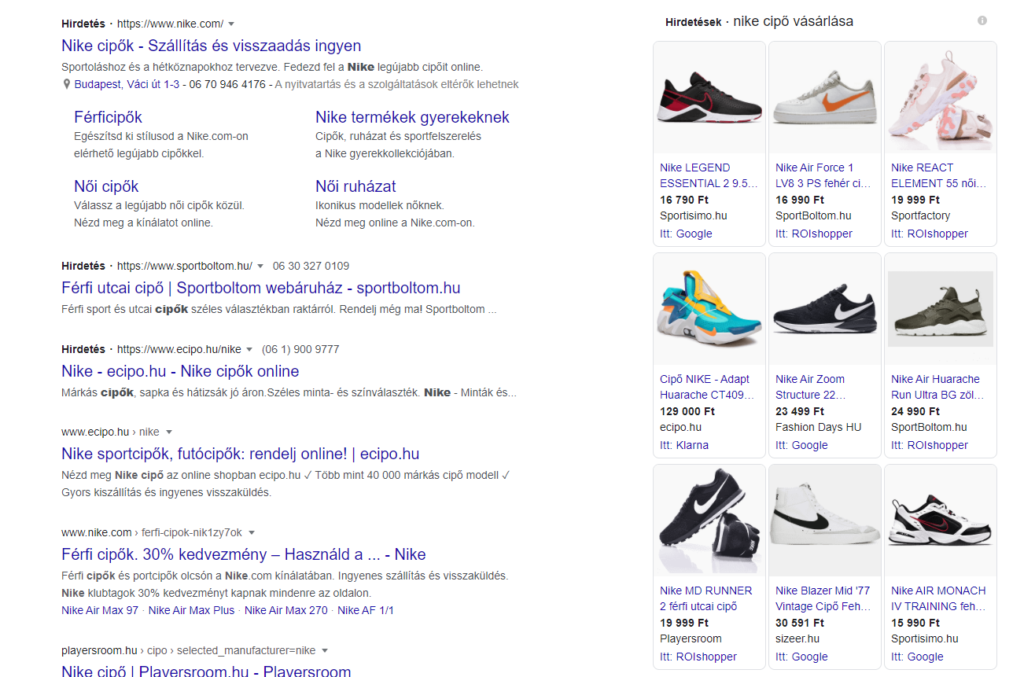This screenshot has height=677, width=1024.
Task: Open the Nike AF 1/1 sublink
Action: (x=366, y=610)
